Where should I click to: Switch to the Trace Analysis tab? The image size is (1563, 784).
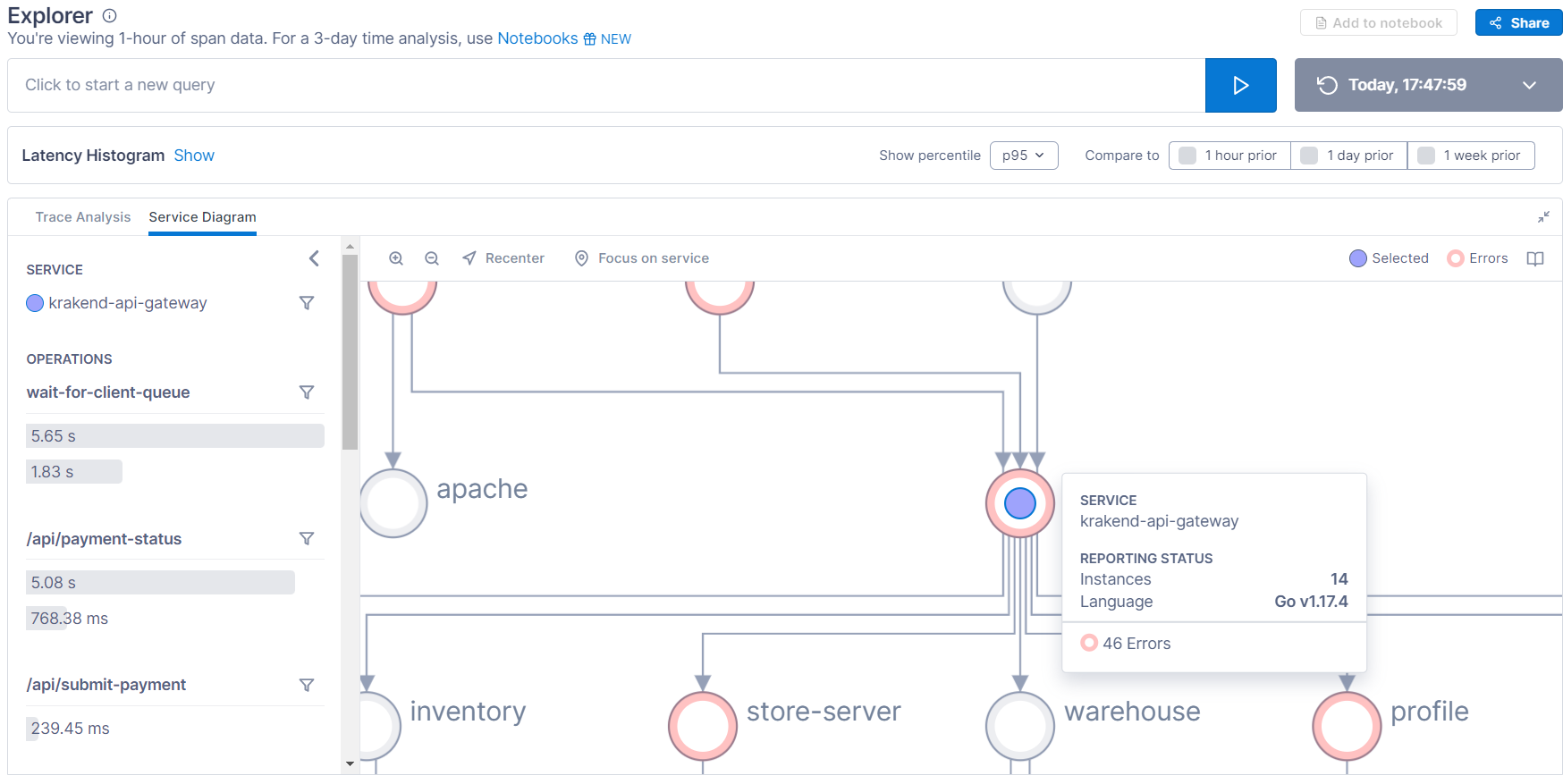click(x=83, y=217)
